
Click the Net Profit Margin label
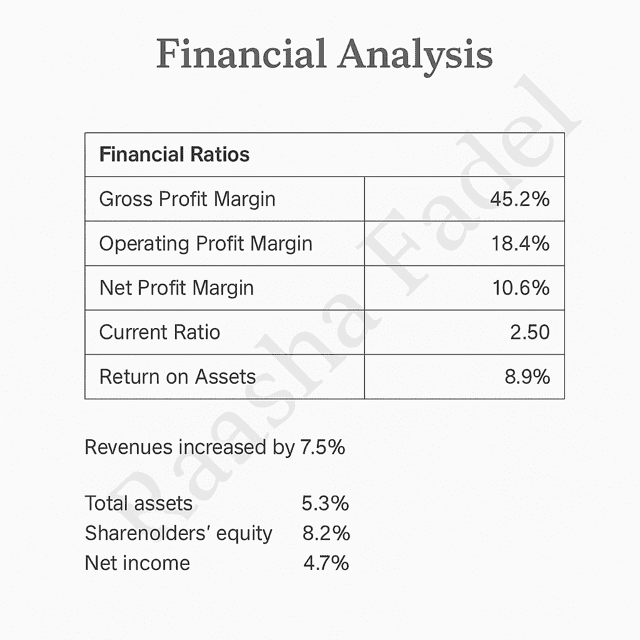tap(176, 288)
